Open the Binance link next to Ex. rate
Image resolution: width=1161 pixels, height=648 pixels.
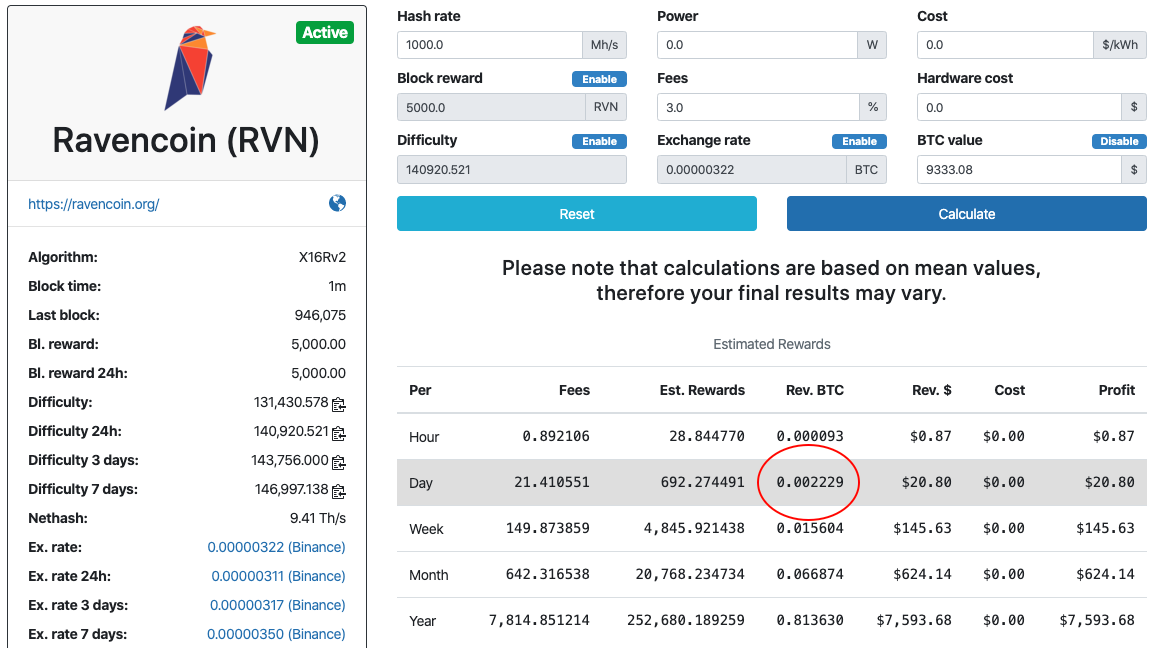[278, 547]
